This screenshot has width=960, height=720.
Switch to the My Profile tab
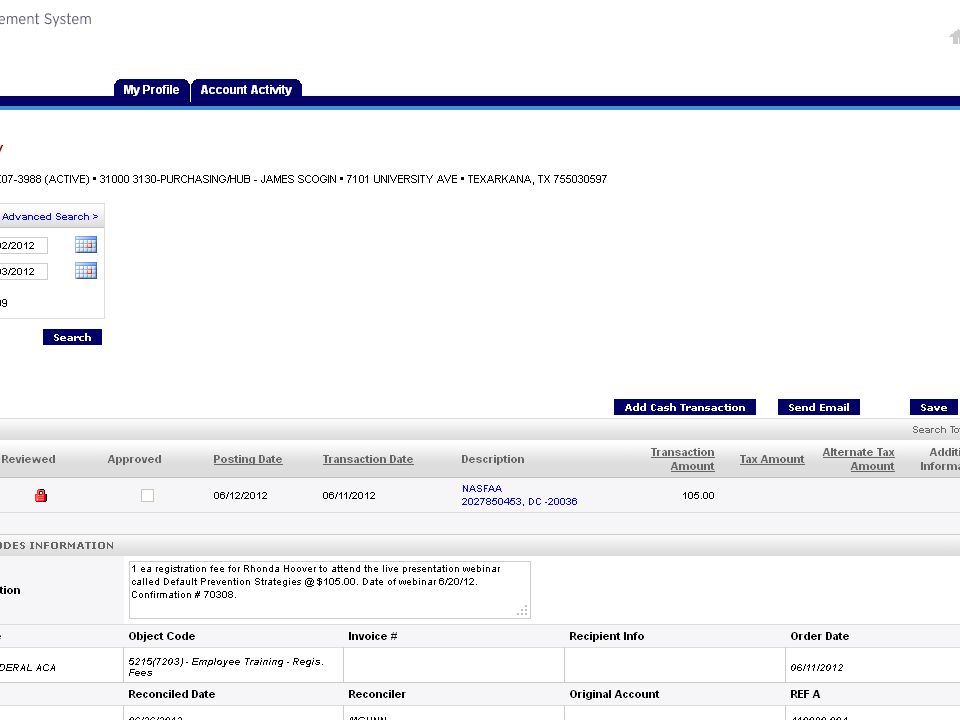coord(151,89)
